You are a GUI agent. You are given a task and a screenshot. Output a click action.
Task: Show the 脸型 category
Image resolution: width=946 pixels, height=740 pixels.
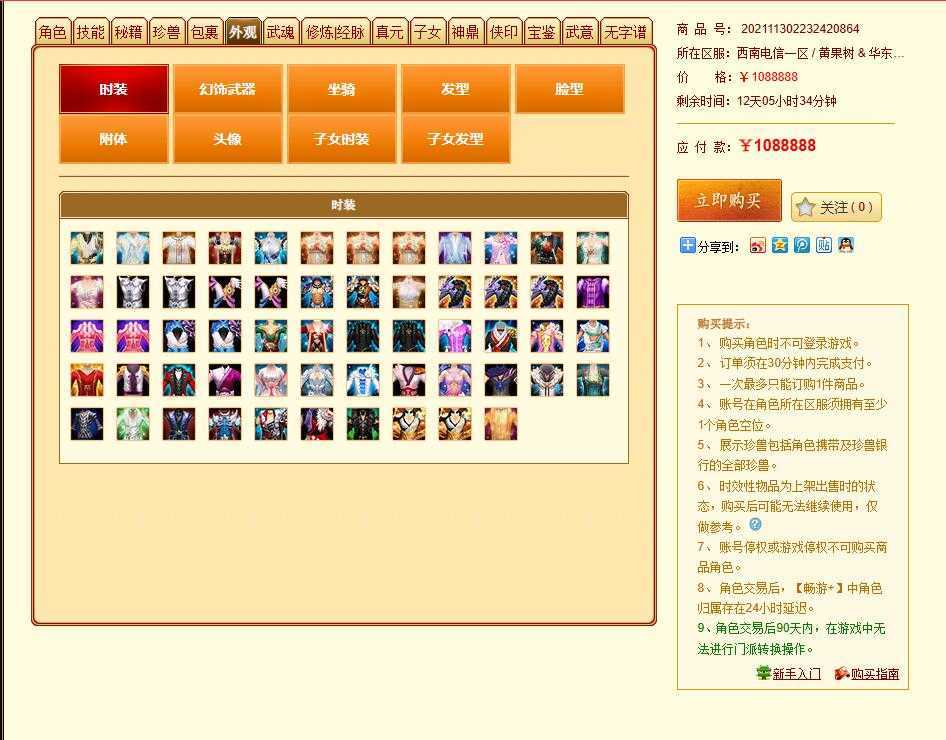(x=570, y=89)
